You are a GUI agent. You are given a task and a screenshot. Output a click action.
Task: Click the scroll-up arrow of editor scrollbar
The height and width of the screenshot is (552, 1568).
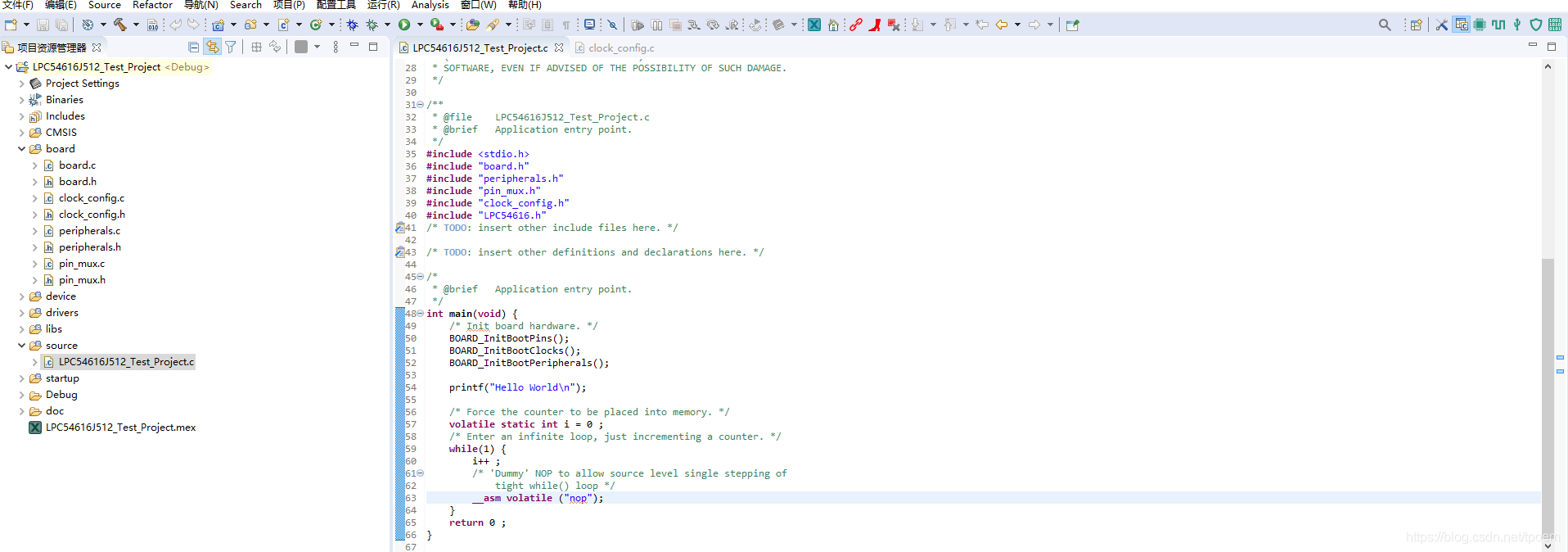tap(1548, 67)
